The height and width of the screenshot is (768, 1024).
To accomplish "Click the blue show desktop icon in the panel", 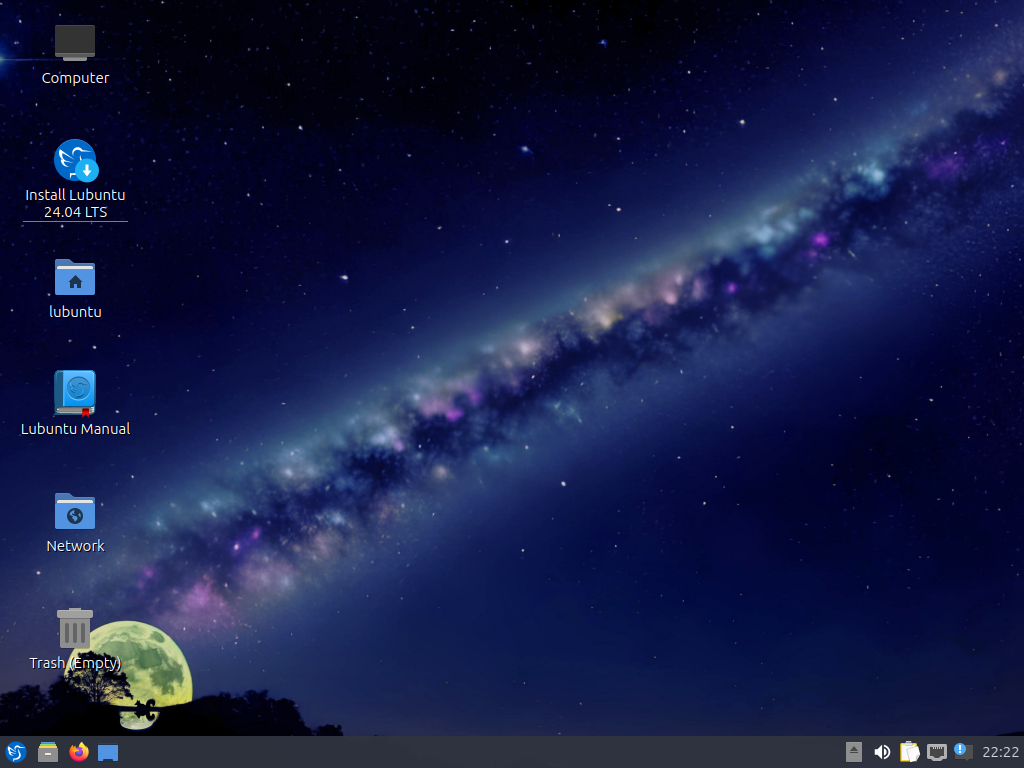I will click(108, 752).
